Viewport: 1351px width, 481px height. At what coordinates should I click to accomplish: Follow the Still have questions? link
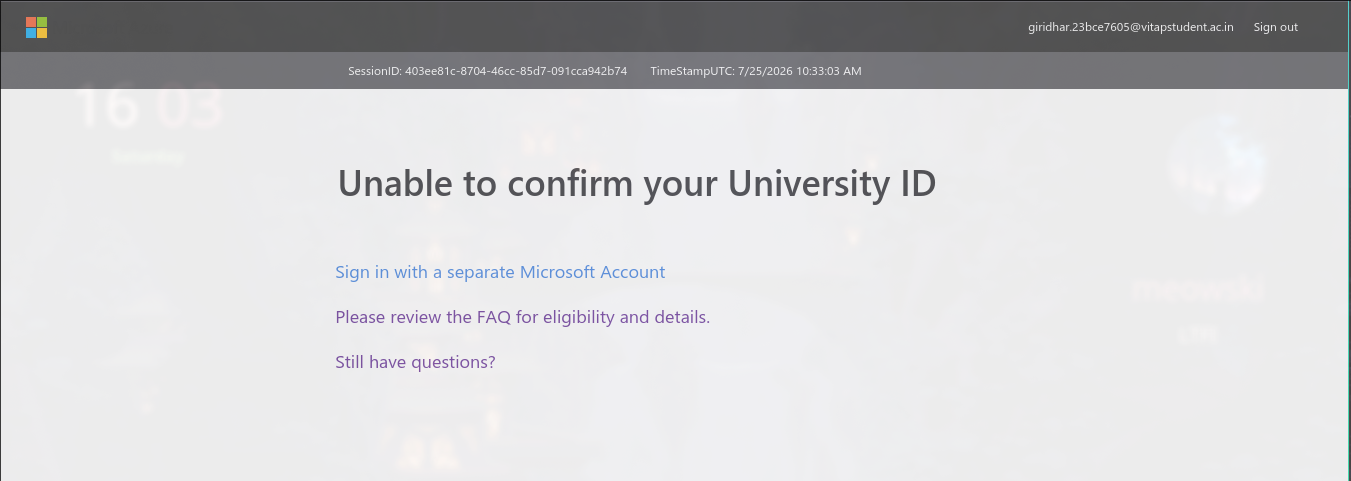(x=415, y=362)
